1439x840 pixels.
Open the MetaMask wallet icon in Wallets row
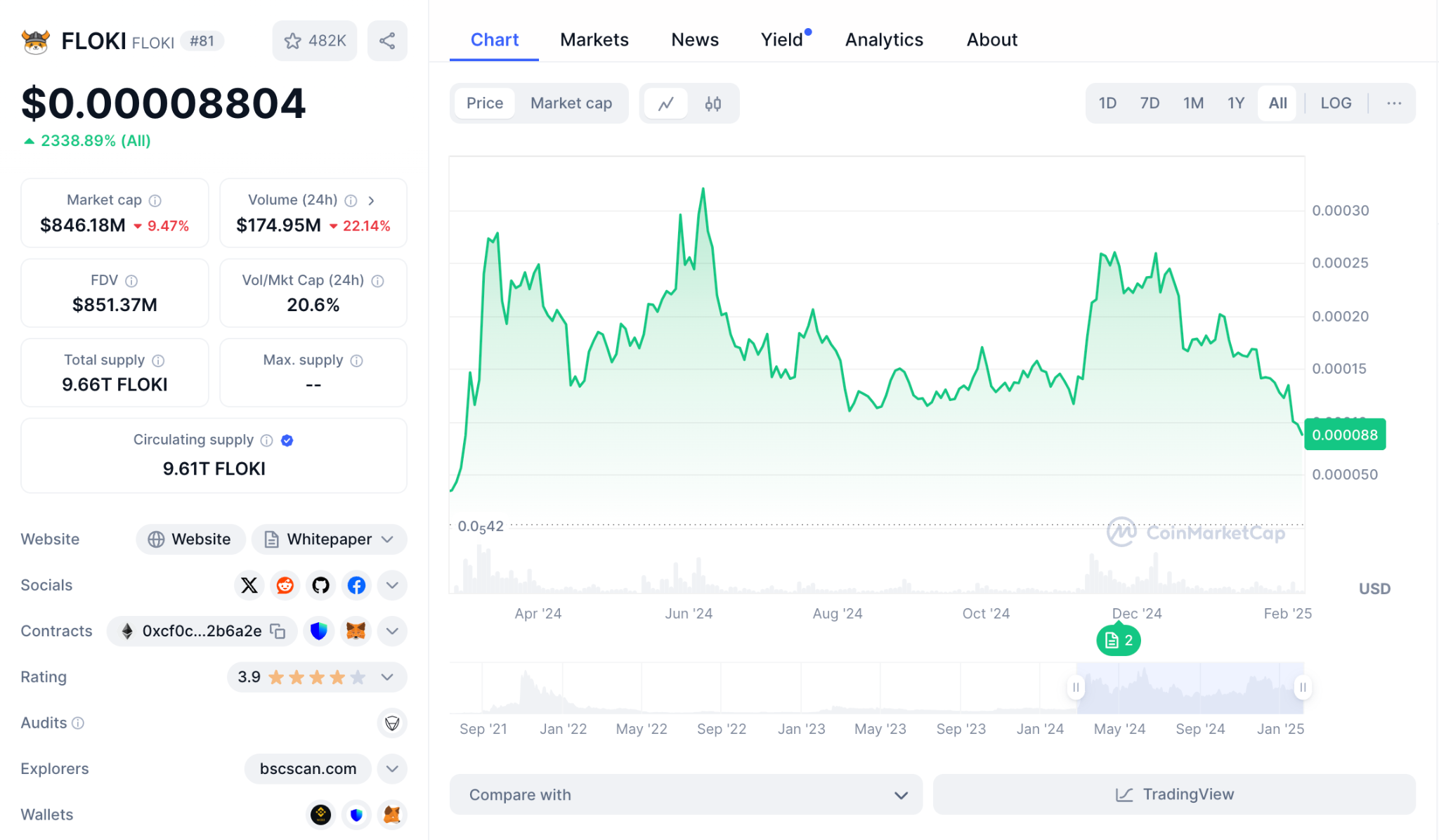pos(392,815)
